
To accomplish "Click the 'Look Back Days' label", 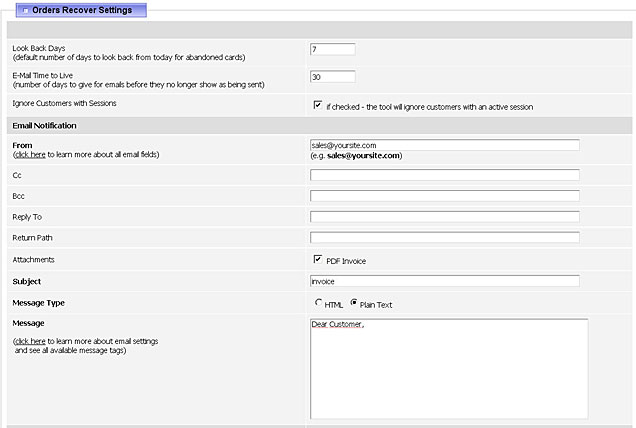I will tap(39, 48).
